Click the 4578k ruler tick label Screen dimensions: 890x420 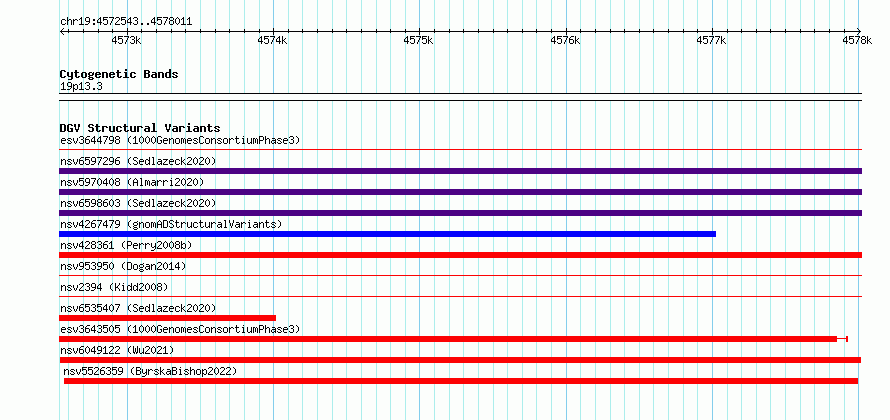click(x=857, y=40)
